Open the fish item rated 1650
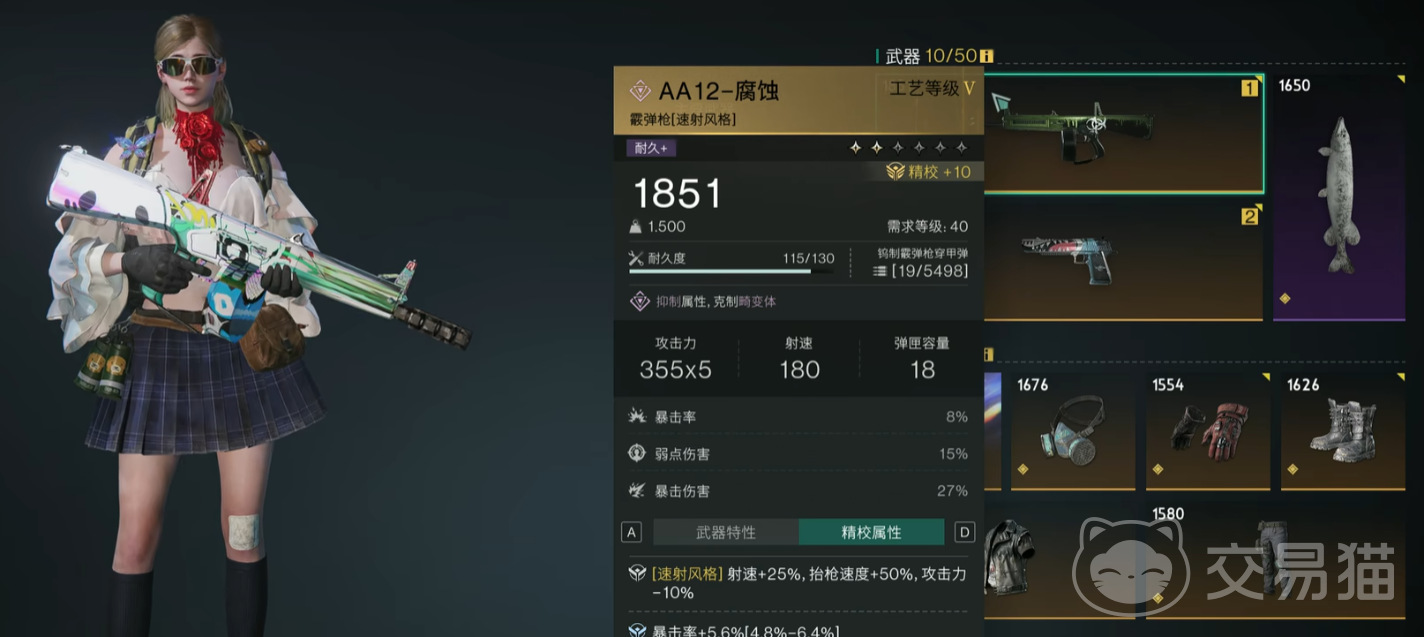1424x637 pixels. click(x=1347, y=196)
